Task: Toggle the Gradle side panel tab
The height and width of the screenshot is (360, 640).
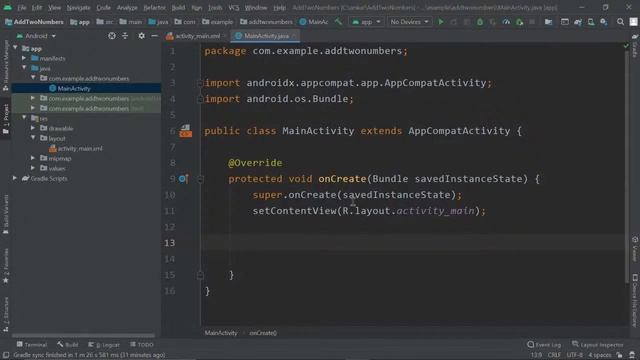Action: (x=635, y=46)
